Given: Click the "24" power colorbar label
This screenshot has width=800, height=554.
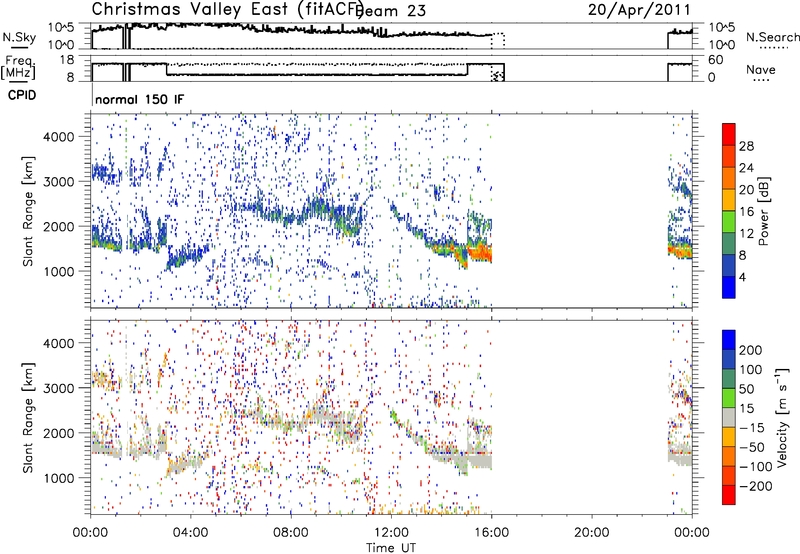Looking at the screenshot, I should click(x=746, y=168).
